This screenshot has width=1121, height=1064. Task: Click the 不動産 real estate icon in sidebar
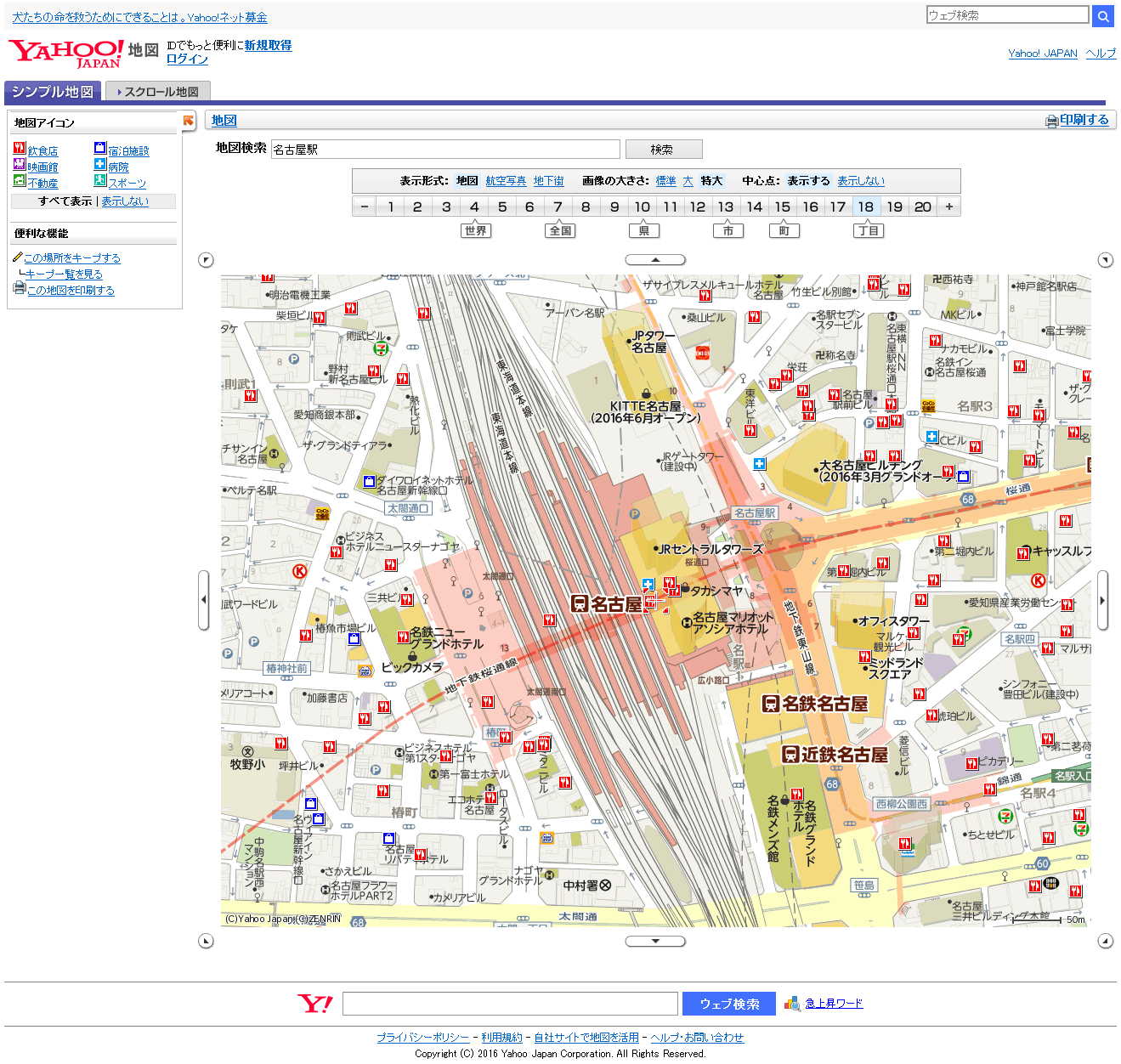[x=20, y=180]
